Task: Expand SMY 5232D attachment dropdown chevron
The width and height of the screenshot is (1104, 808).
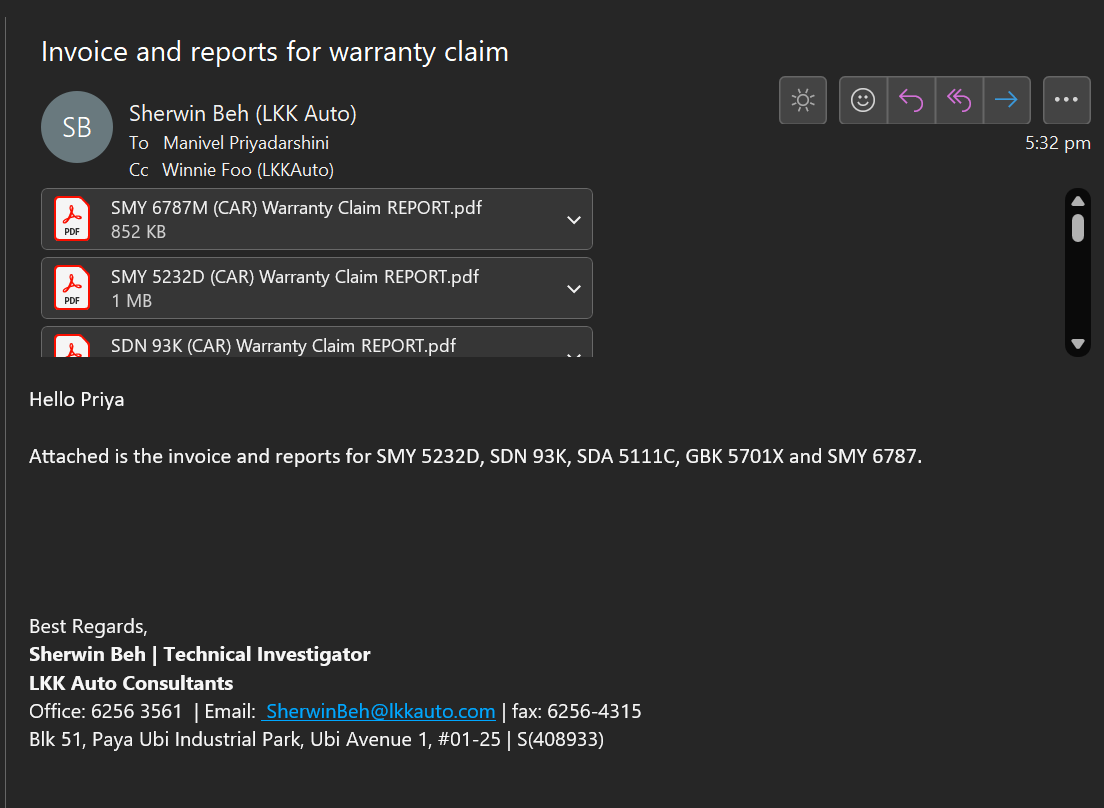Action: tap(574, 289)
